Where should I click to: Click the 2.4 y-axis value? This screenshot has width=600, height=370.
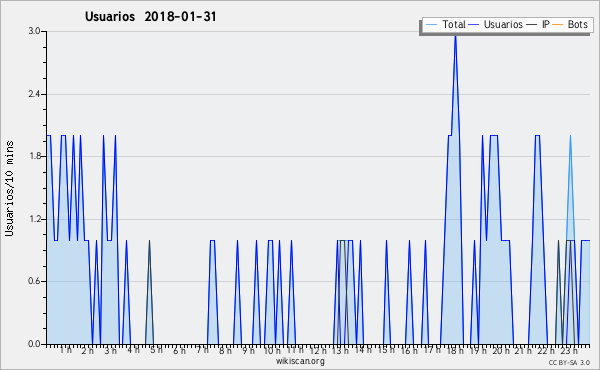click(x=34, y=94)
